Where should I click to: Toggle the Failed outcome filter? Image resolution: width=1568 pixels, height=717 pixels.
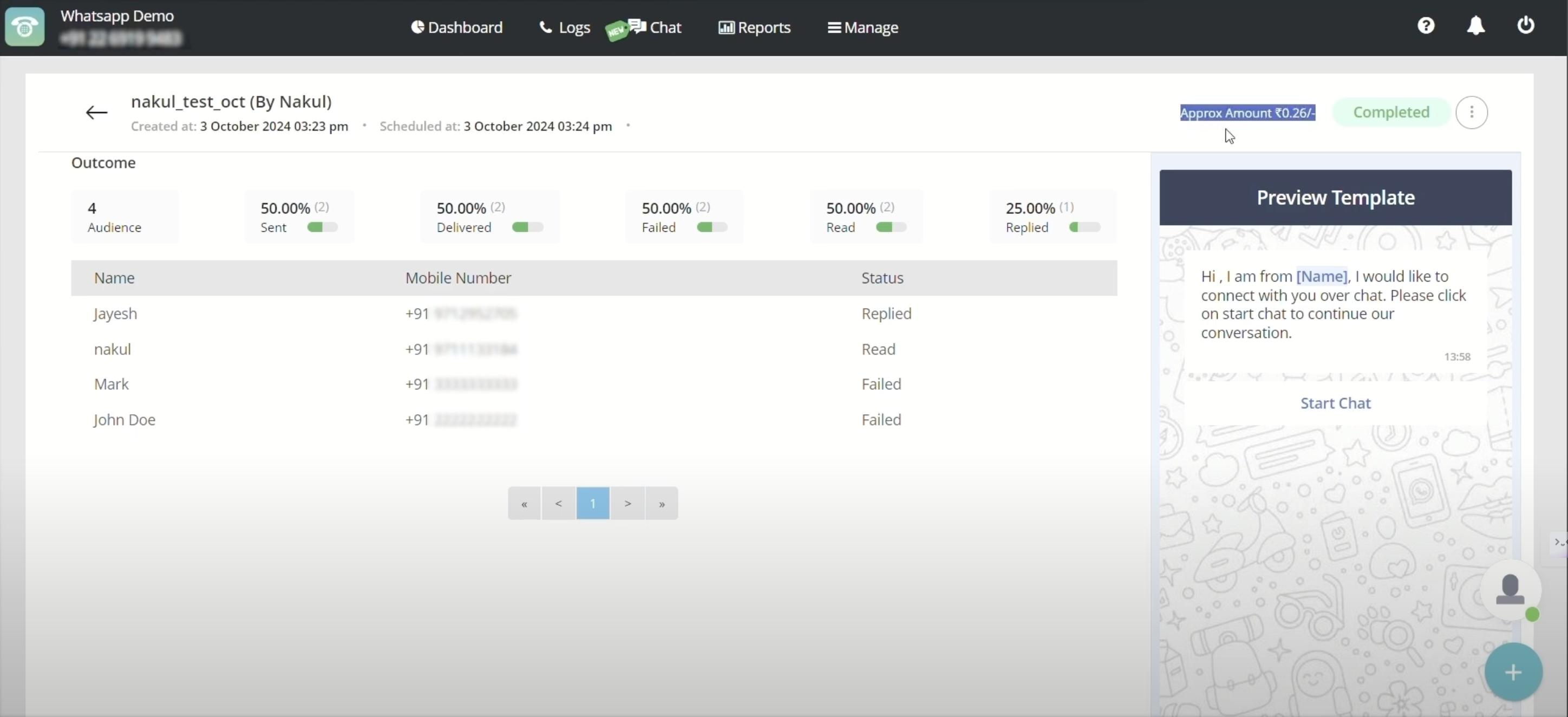click(711, 227)
